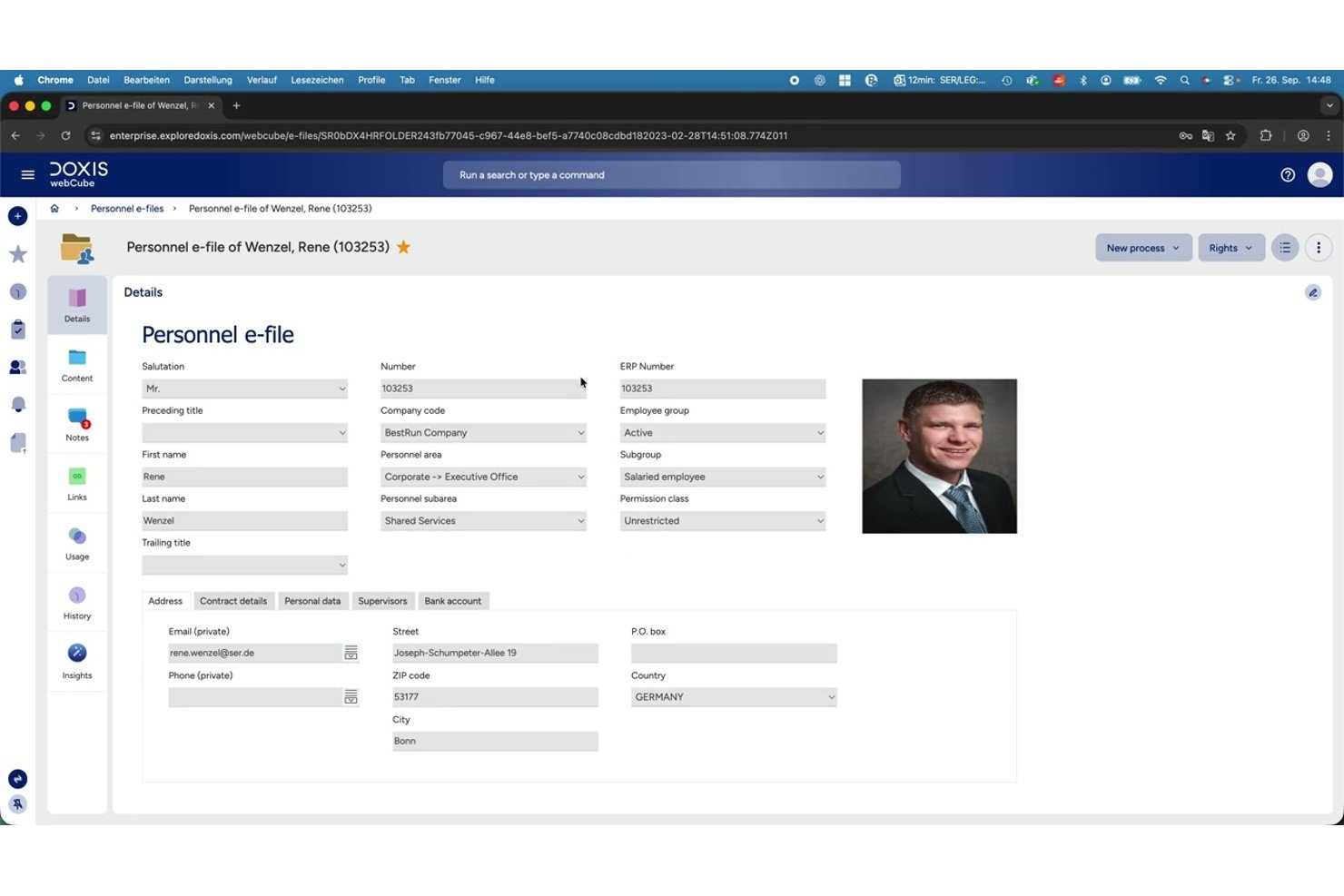Image resolution: width=1344 pixels, height=896 pixels.
Task: Open the Personnel subarea dropdown
Action: click(483, 521)
